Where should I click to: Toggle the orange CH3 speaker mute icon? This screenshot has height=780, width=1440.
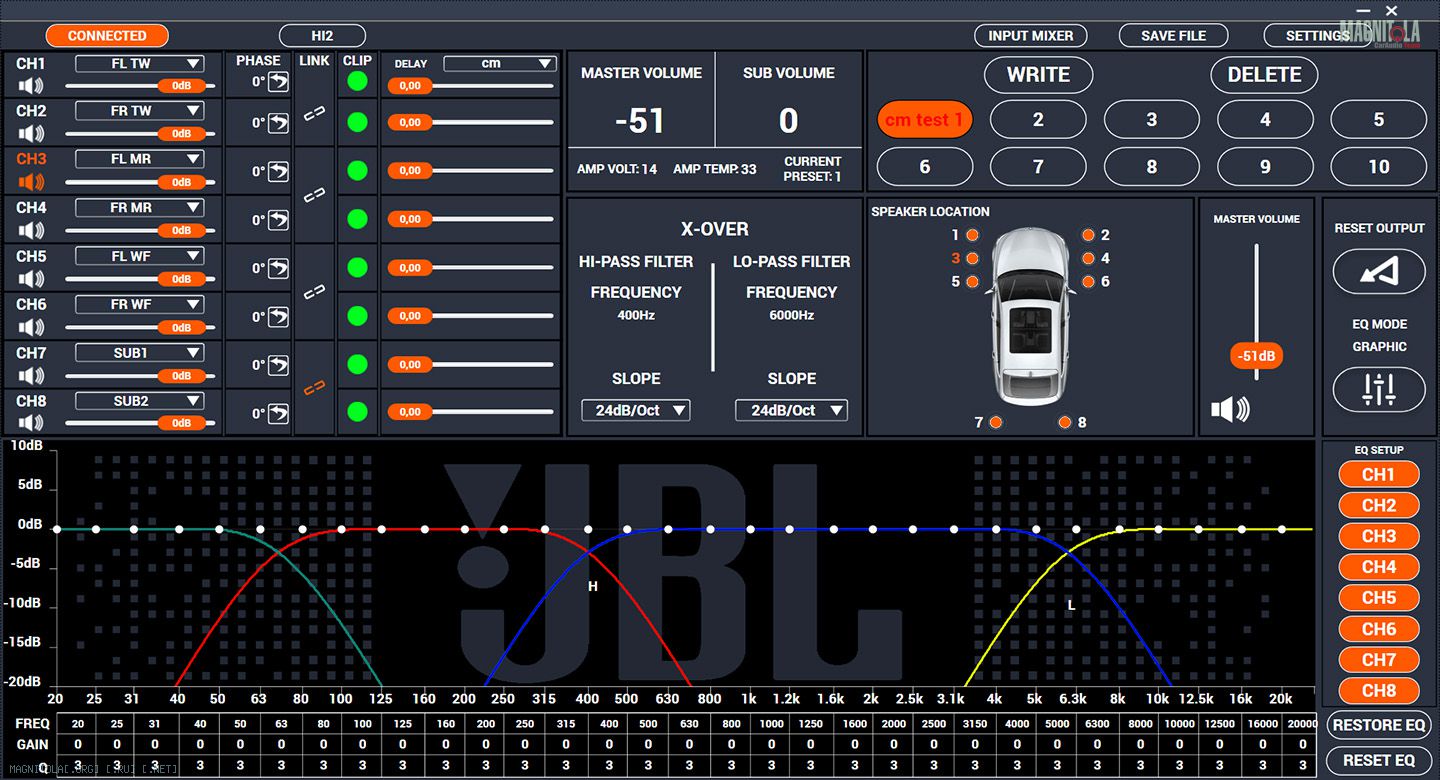click(31, 182)
